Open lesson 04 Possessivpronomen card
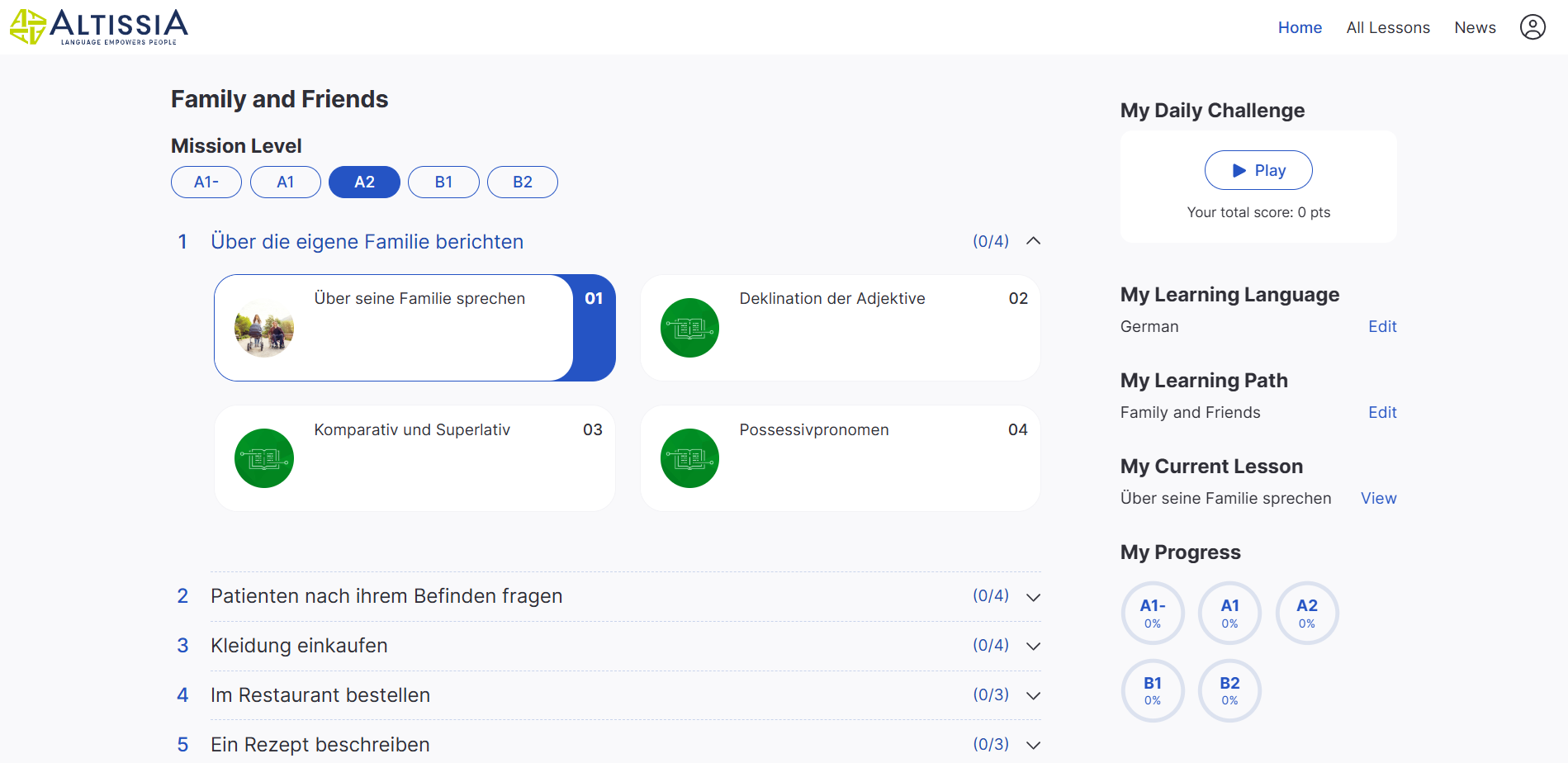The image size is (1568, 763). point(841,458)
